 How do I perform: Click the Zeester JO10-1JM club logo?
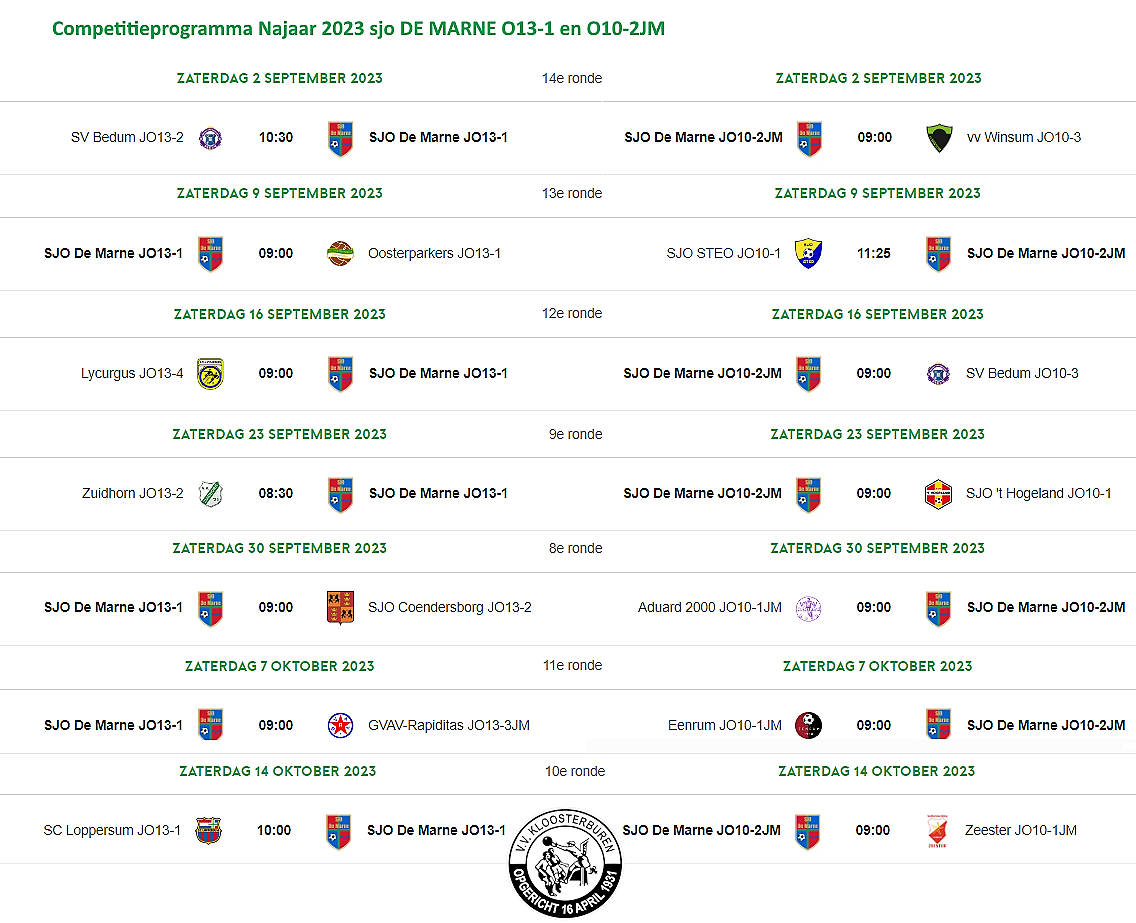point(937,831)
